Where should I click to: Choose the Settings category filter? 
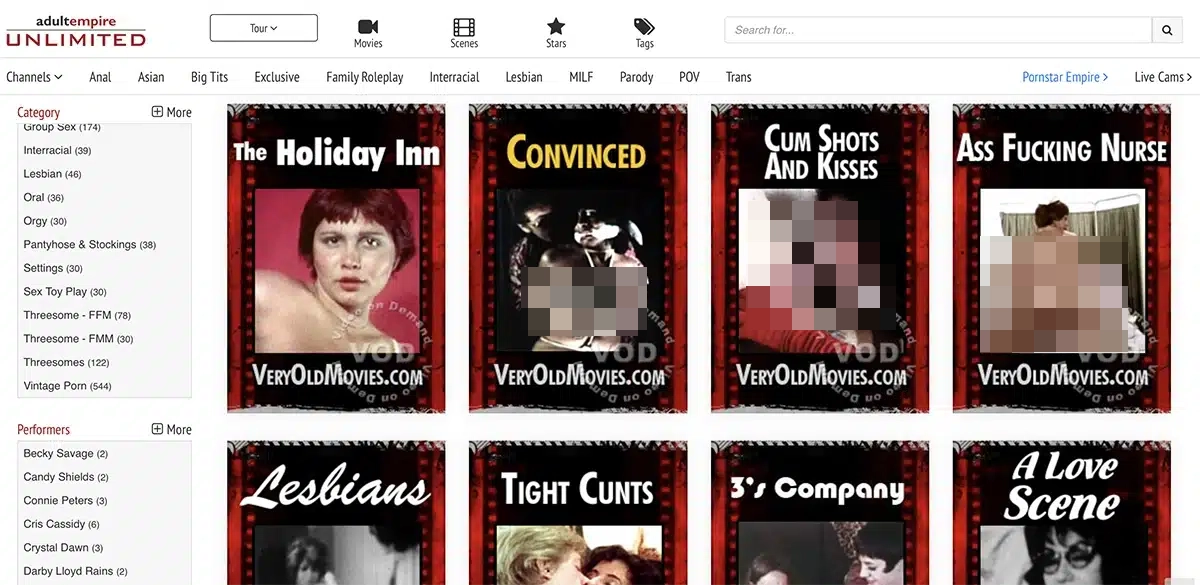point(52,268)
